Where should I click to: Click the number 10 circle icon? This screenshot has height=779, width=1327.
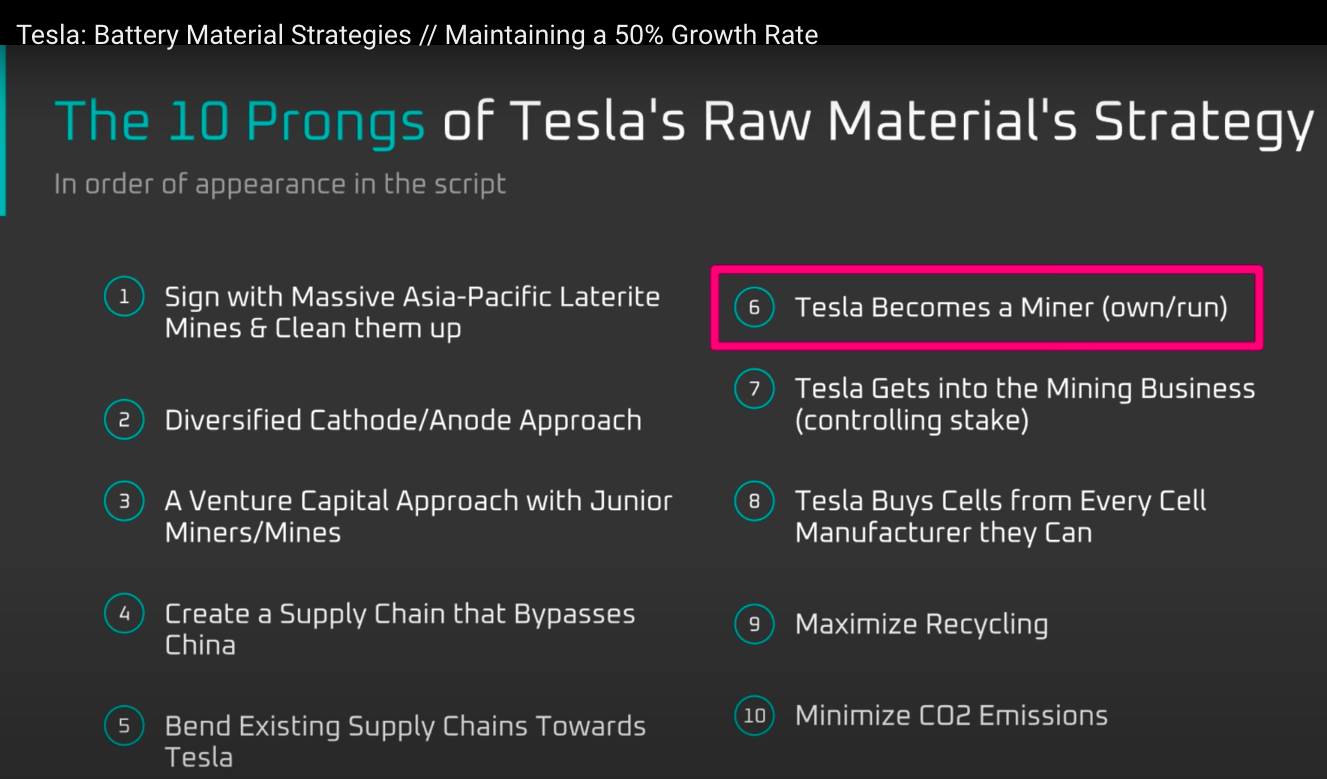click(x=754, y=716)
